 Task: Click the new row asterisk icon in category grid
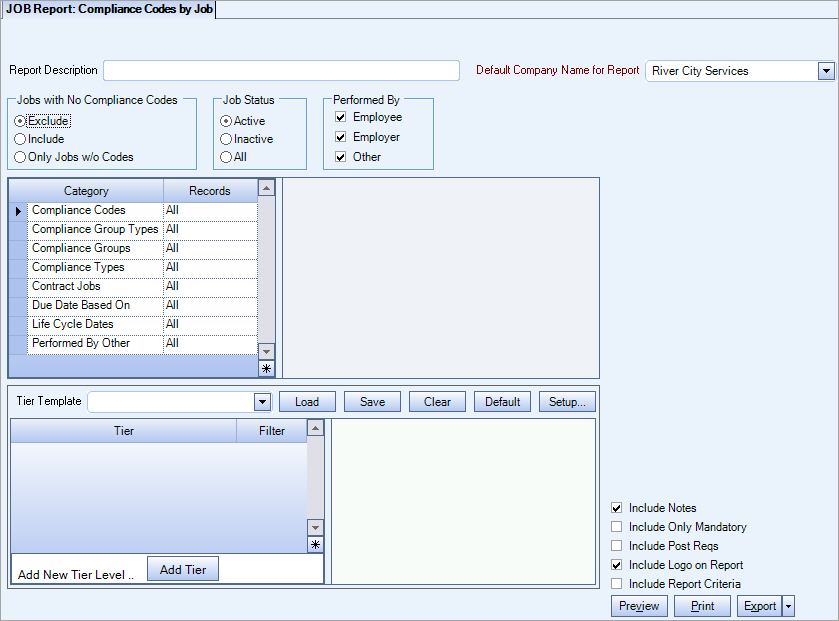click(265, 368)
